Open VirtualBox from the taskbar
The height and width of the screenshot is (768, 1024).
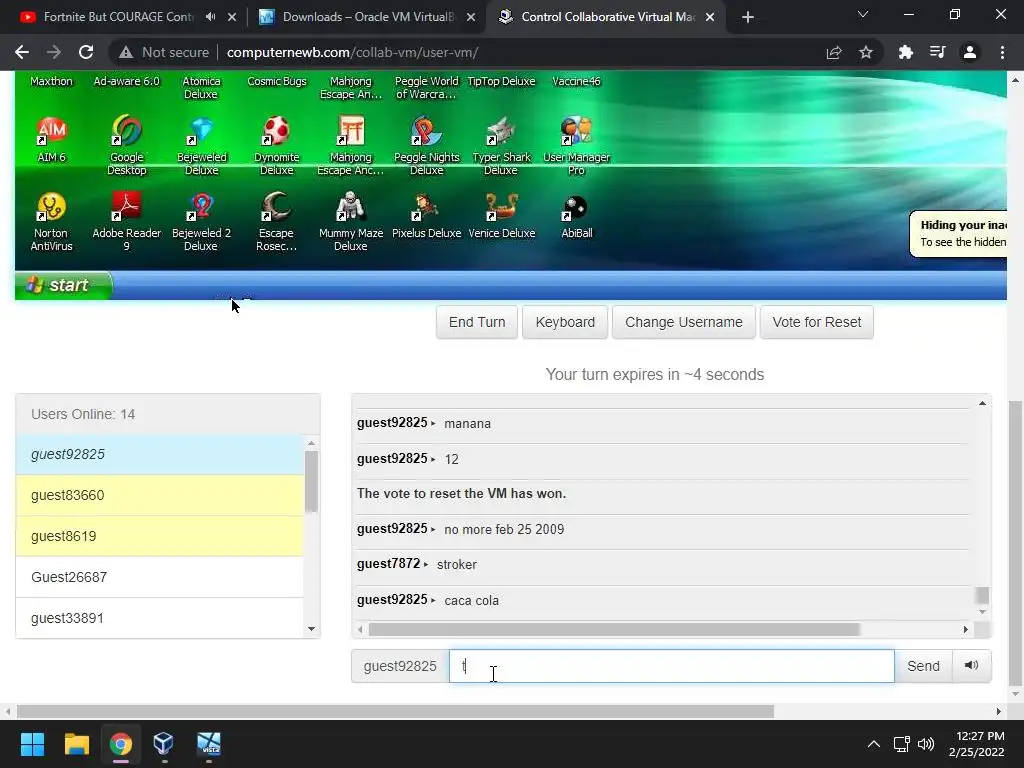164,744
